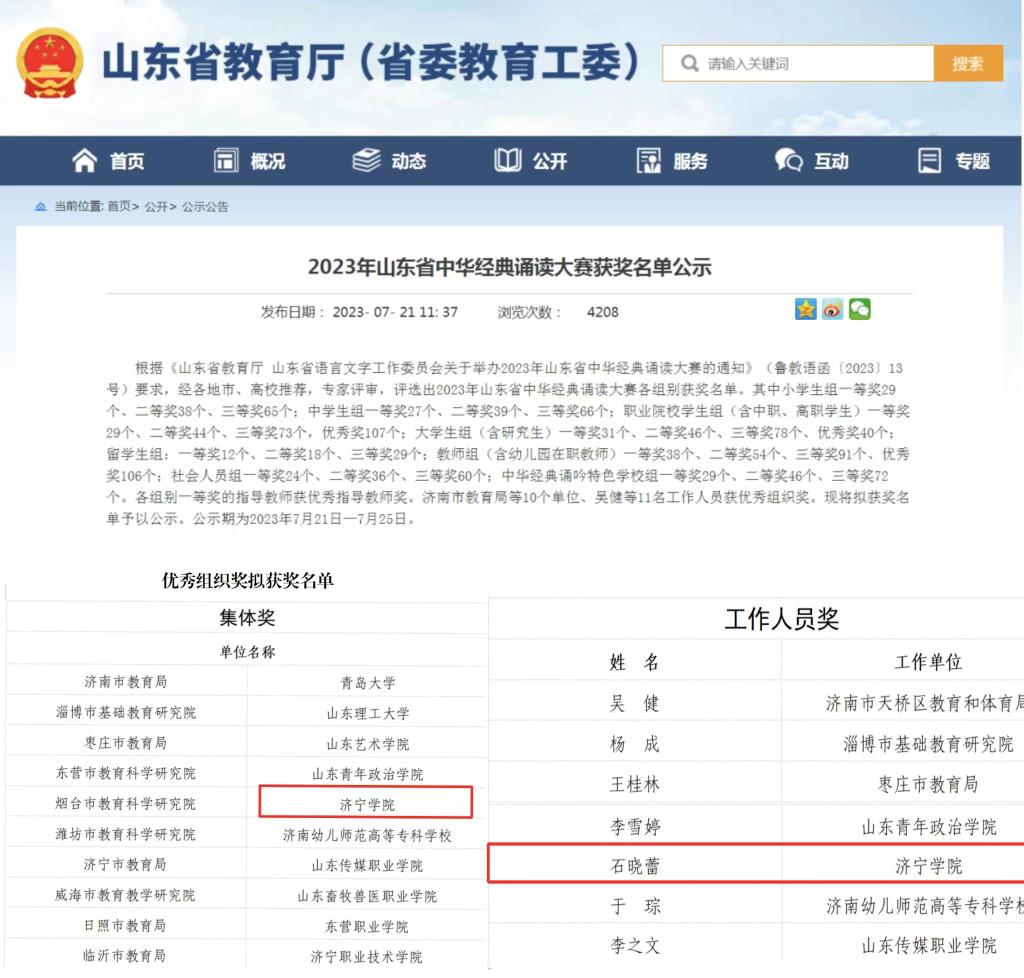Go to 首页 via breadcrumb link
The image size is (1024, 978).
click(119, 207)
